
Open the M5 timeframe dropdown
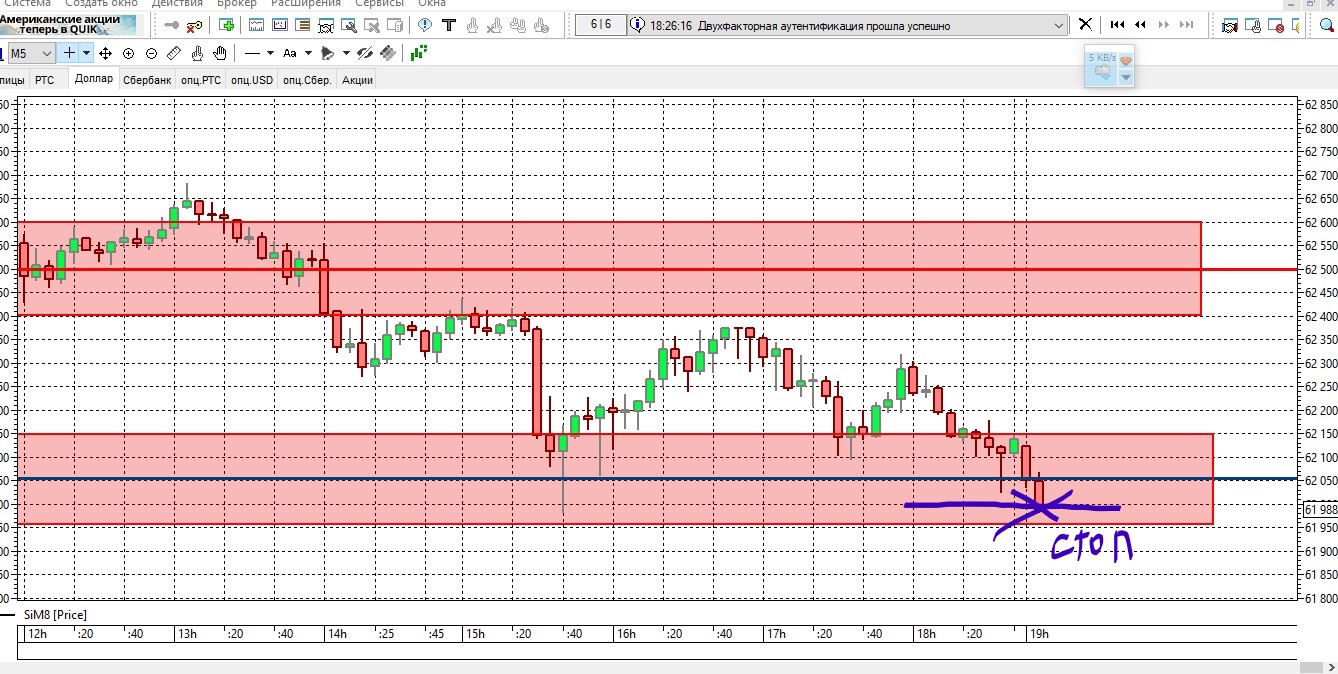tap(31, 53)
